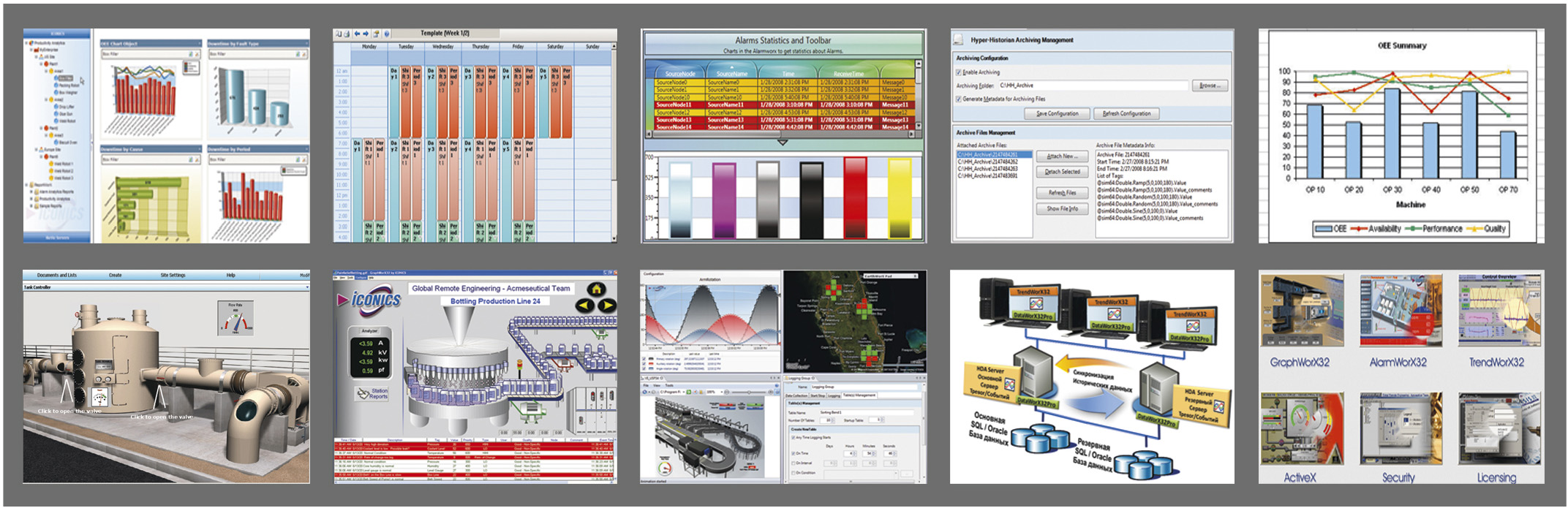The height and width of the screenshot is (508, 1568).
Task: Click the green go icon in 3D viewer toolbar
Action: (688, 393)
